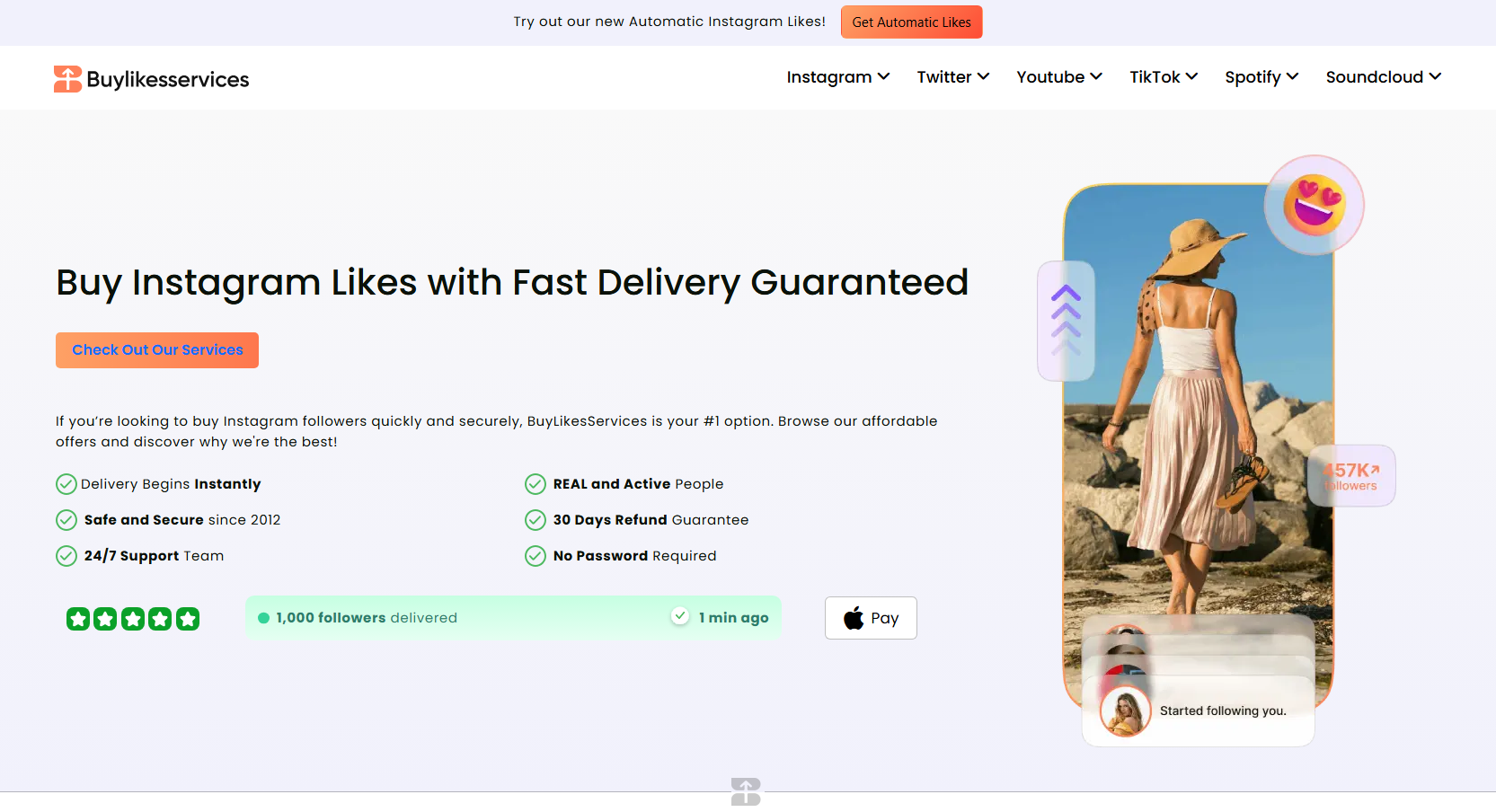Open the Spotify navigation menu
1496x812 pixels.
[x=1261, y=77]
